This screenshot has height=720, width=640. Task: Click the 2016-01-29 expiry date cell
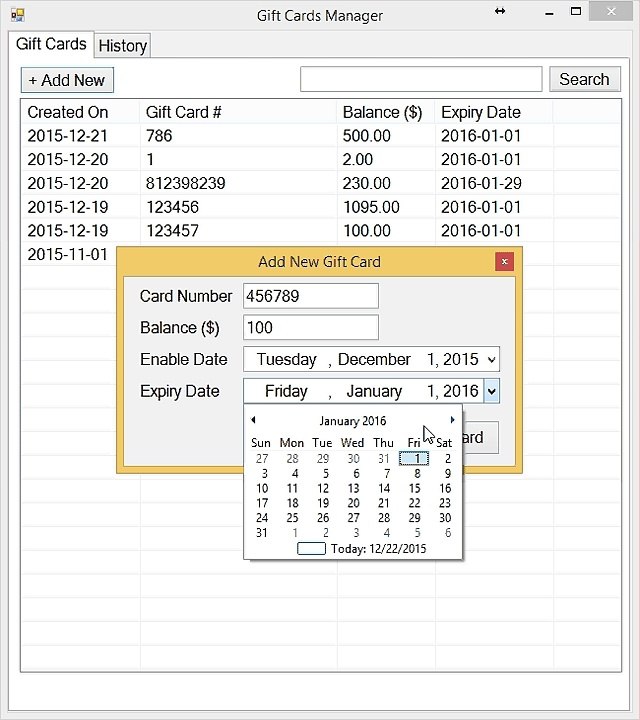click(x=481, y=184)
